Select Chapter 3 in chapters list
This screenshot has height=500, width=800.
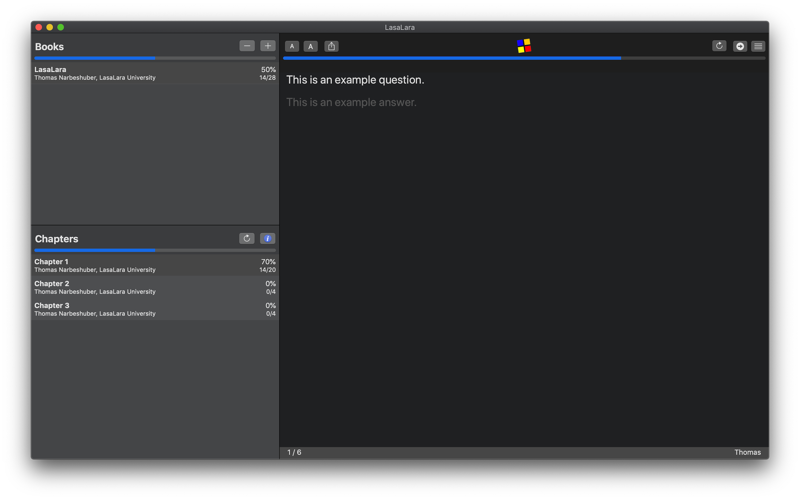tap(155, 309)
